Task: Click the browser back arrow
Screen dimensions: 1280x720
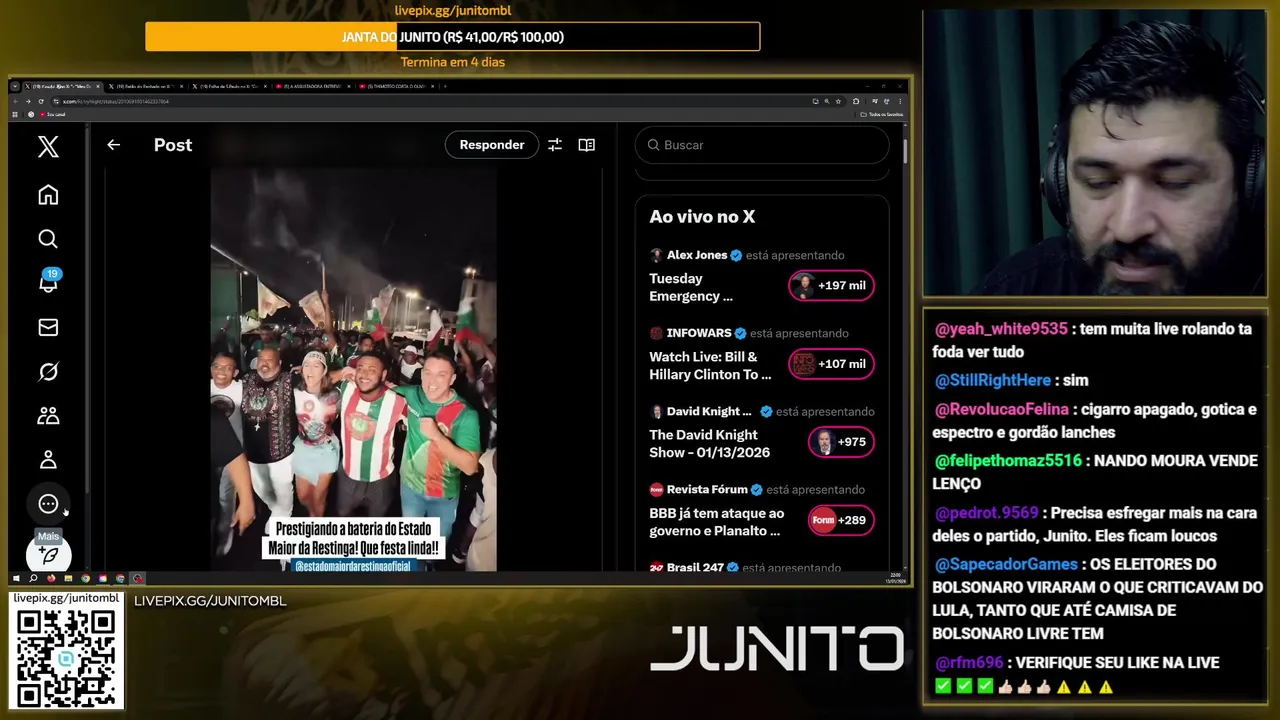Action: (16, 101)
